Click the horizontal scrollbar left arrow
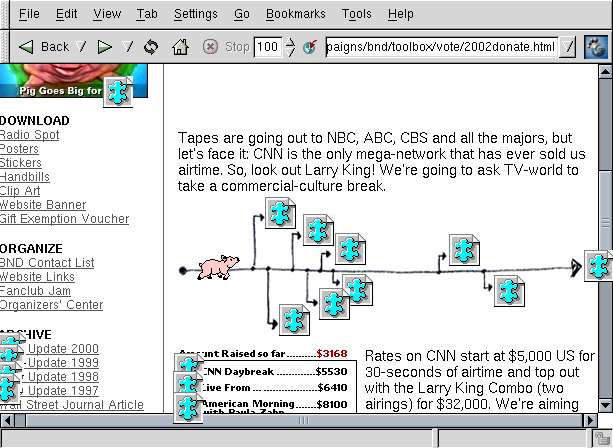 pyautogui.click(x=7, y=421)
